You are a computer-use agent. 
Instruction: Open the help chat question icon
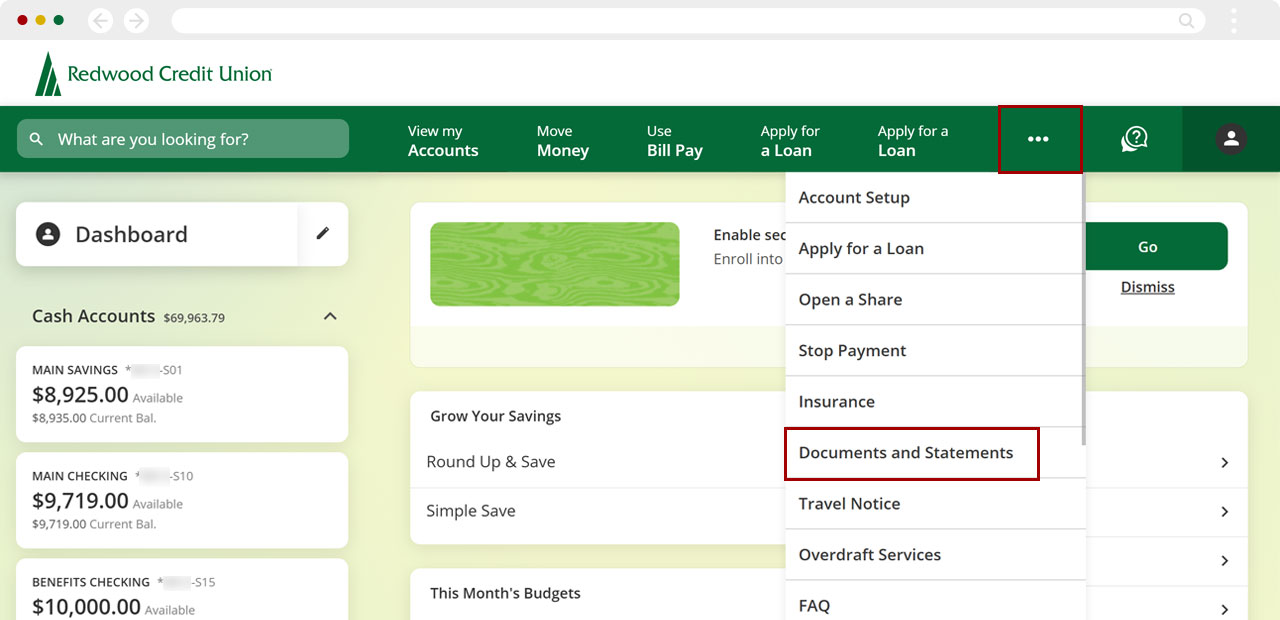pyautogui.click(x=1134, y=139)
